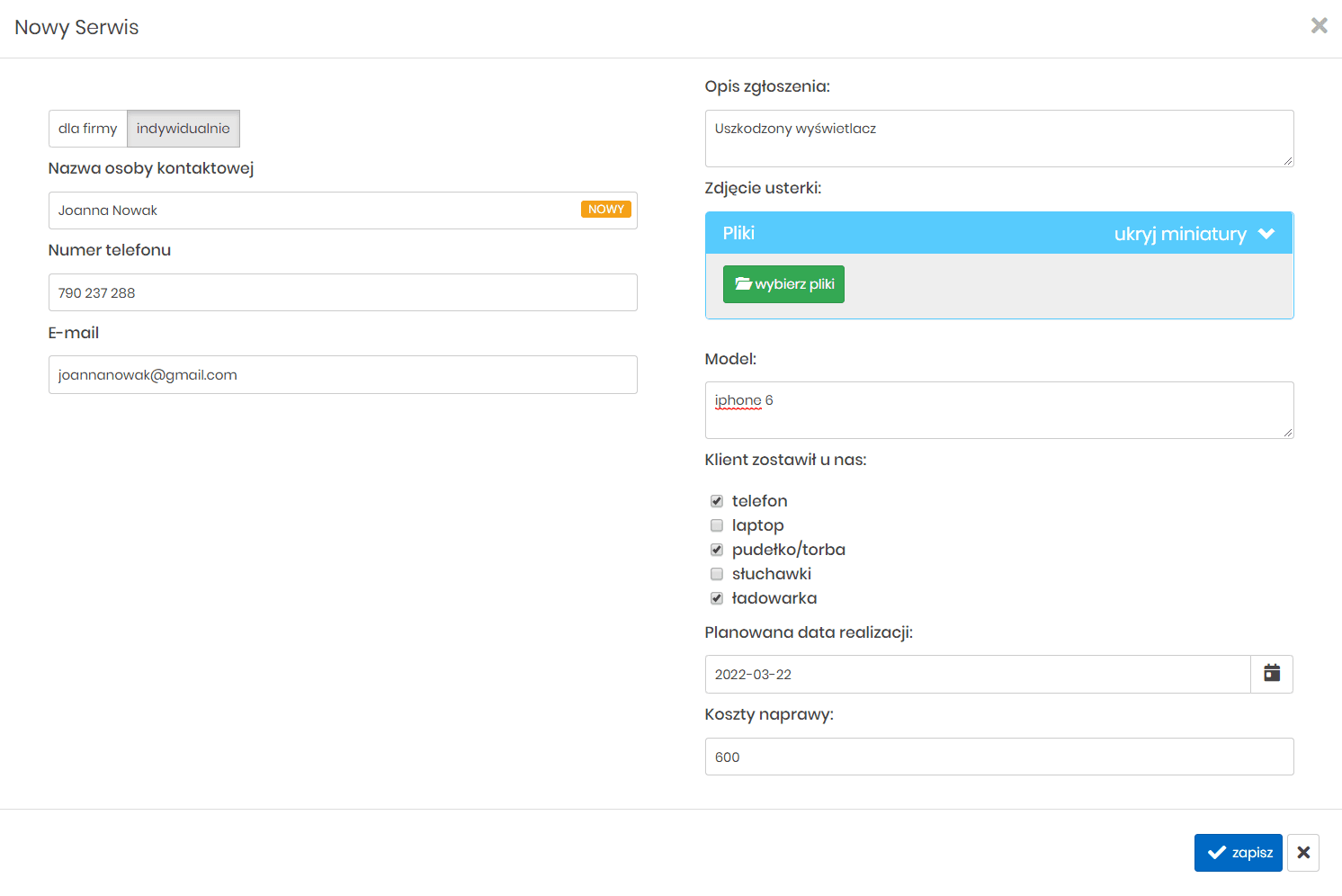This screenshot has width=1342, height=896.
Task: Uncheck the pudełko/torba checkbox
Action: 717,550
